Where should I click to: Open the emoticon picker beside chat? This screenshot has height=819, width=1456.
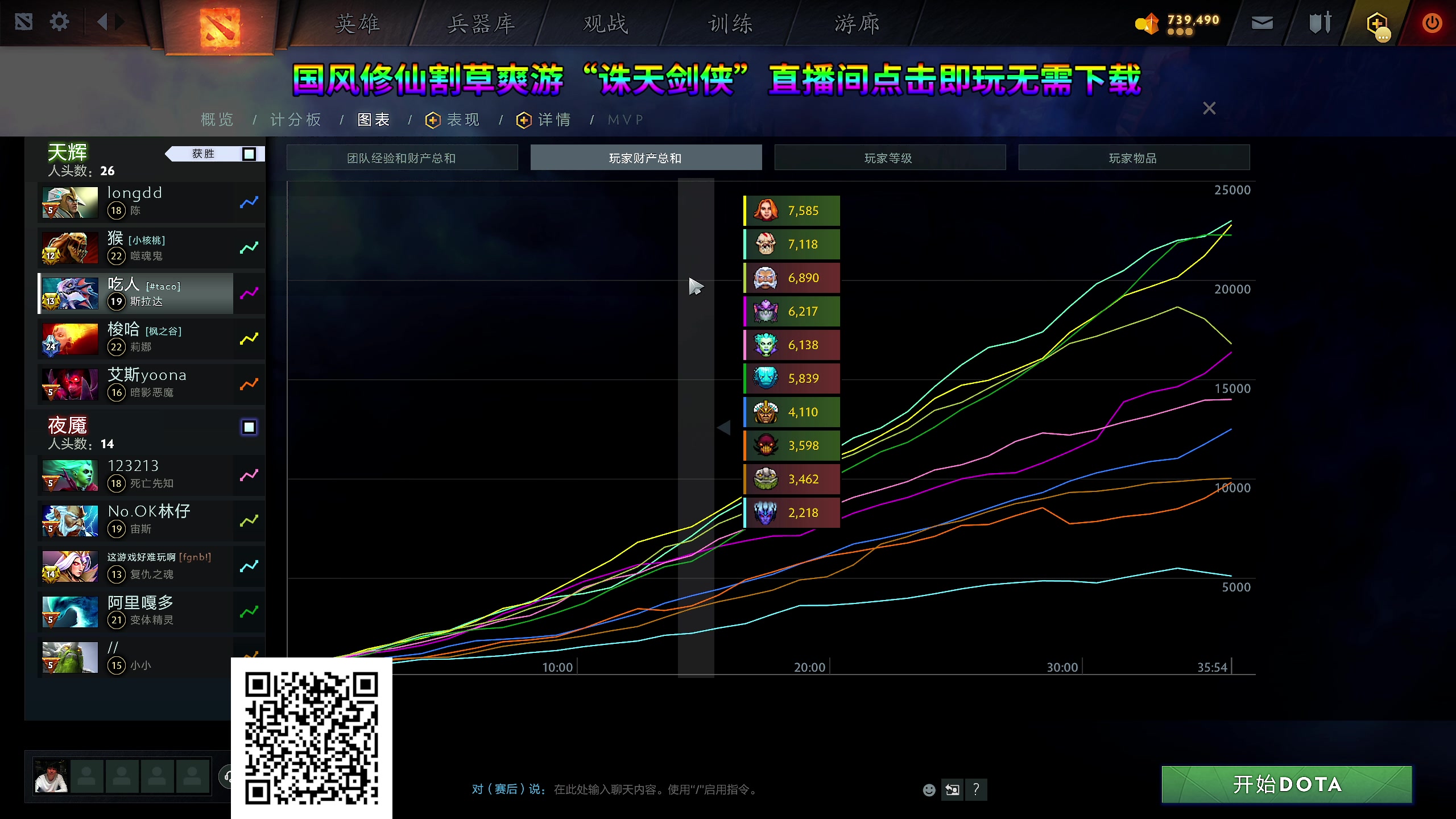pyautogui.click(x=929, y=790)
